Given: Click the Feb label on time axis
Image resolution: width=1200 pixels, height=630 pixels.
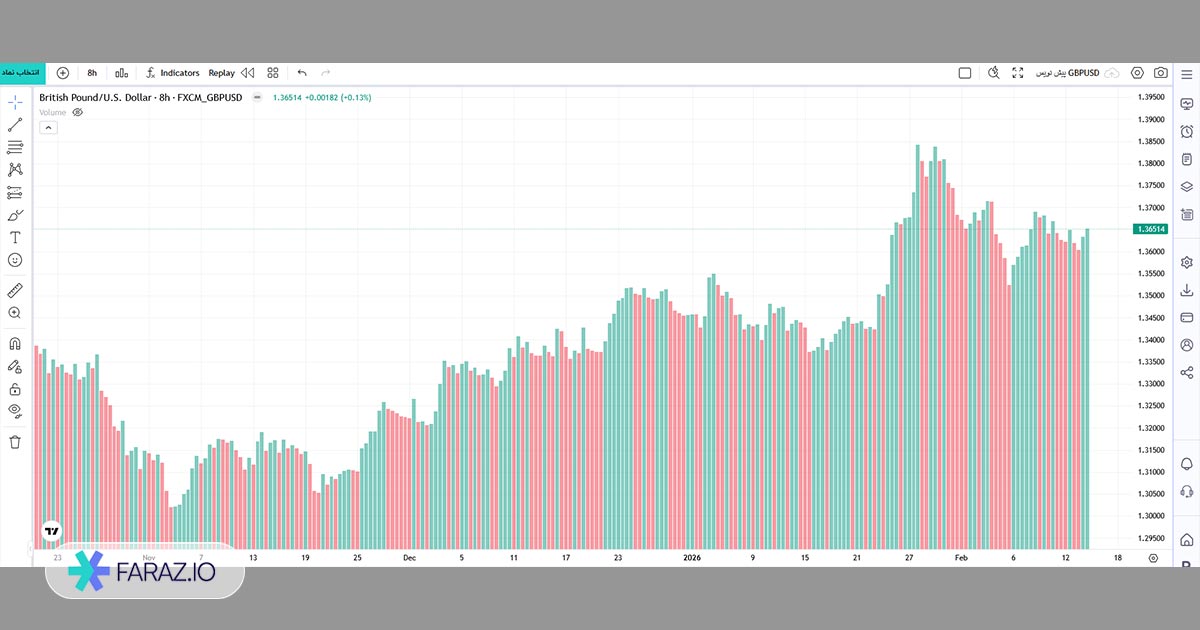Looking at the screenshot, I should [961, 558].
